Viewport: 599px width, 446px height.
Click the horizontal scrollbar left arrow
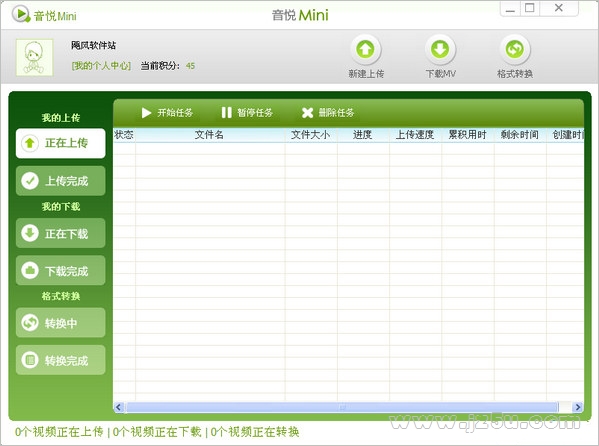click(118, 407)
